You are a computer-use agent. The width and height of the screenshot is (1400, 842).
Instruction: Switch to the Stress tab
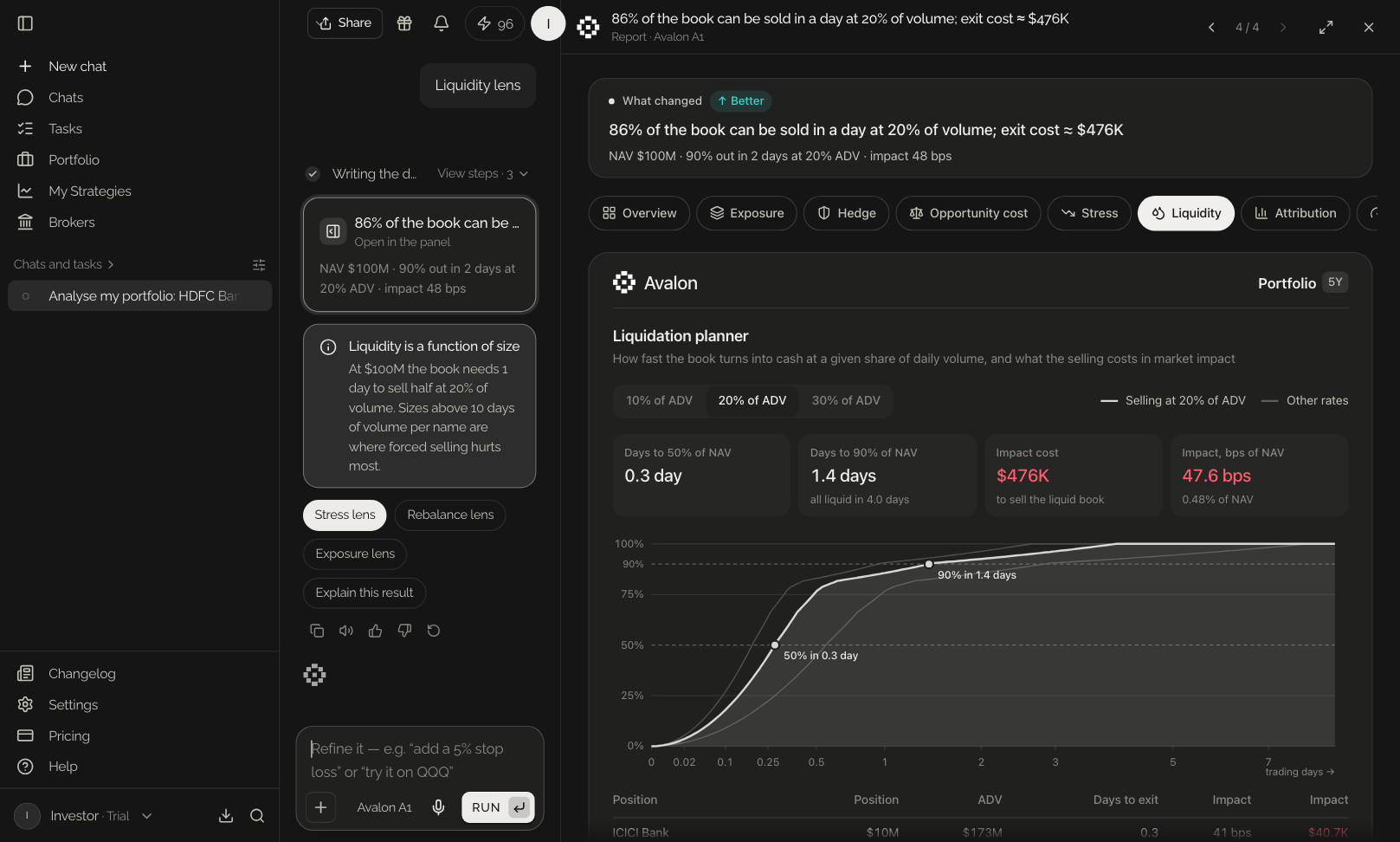pyautogui.click(x=1089, y=213)
